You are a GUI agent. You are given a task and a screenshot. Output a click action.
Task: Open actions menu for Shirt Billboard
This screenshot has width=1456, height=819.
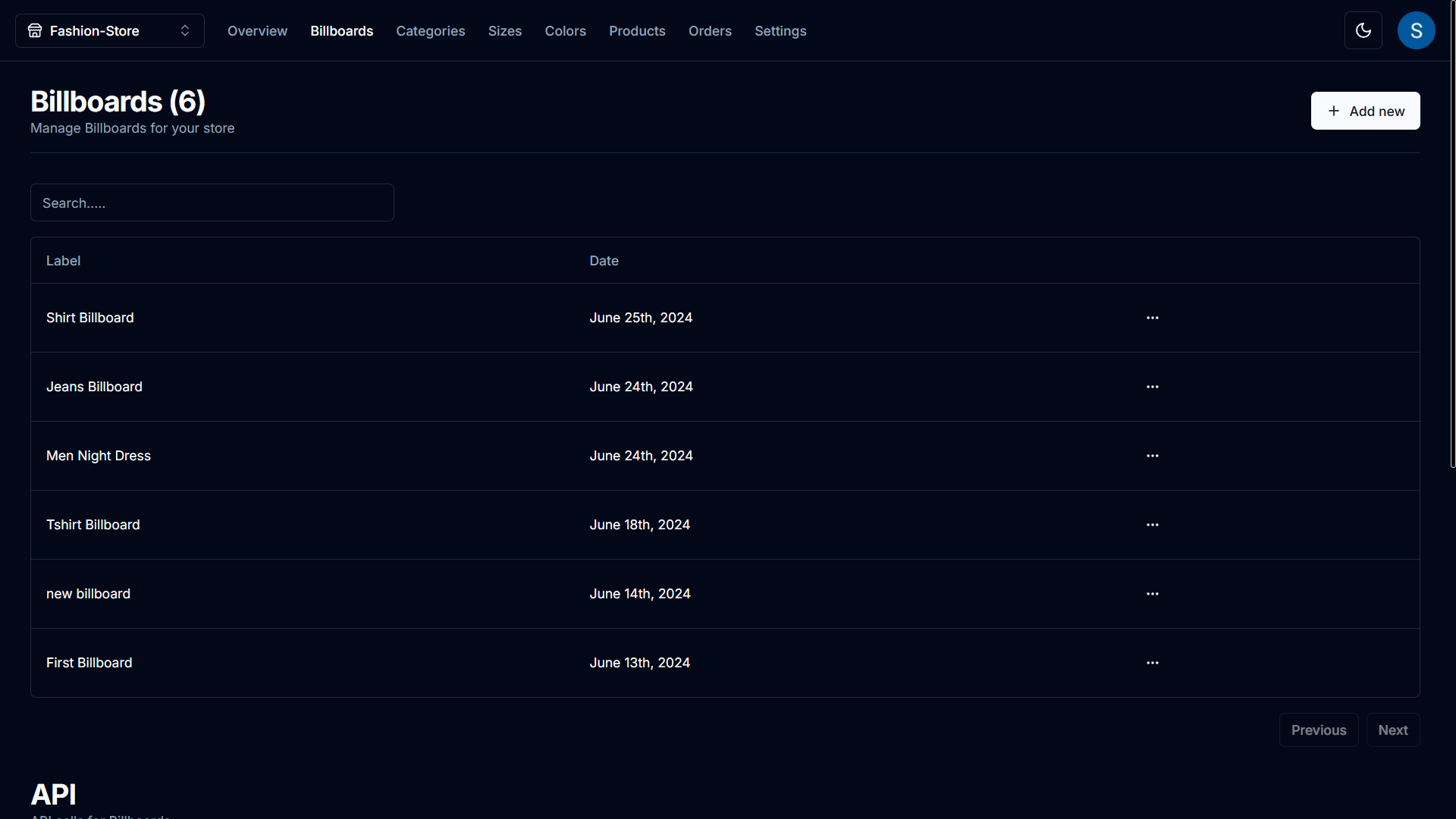click(x=1152, y=318)
